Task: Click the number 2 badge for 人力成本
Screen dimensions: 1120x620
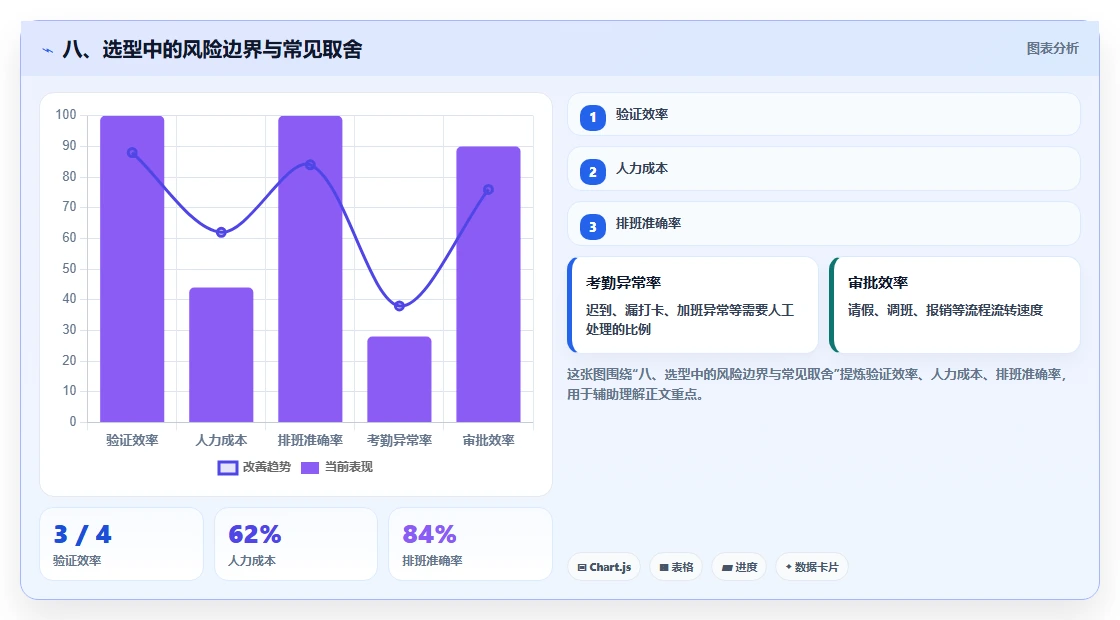Action: pyautogui.click(x=592, y=172)
